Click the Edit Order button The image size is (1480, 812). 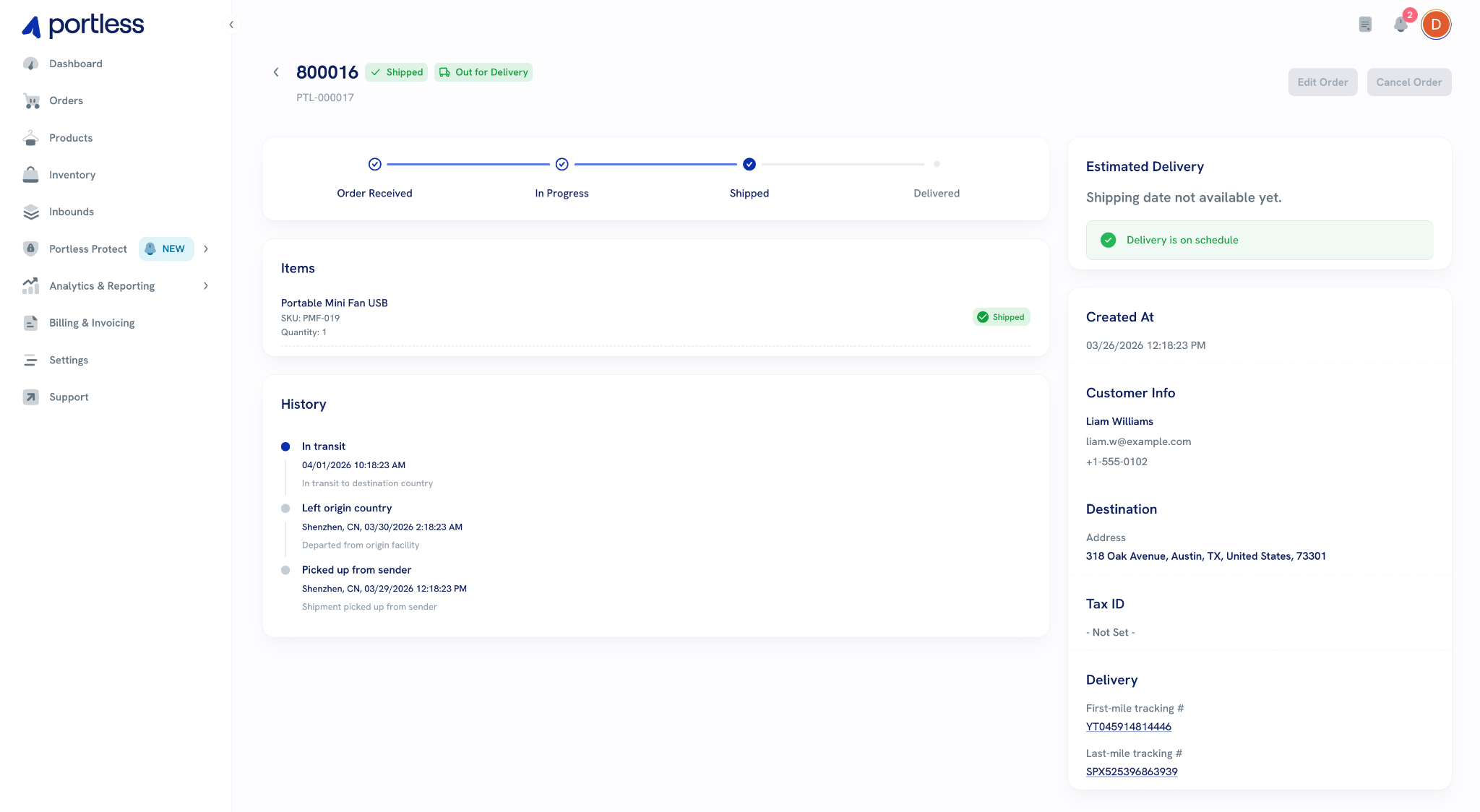pos(1322,82)
